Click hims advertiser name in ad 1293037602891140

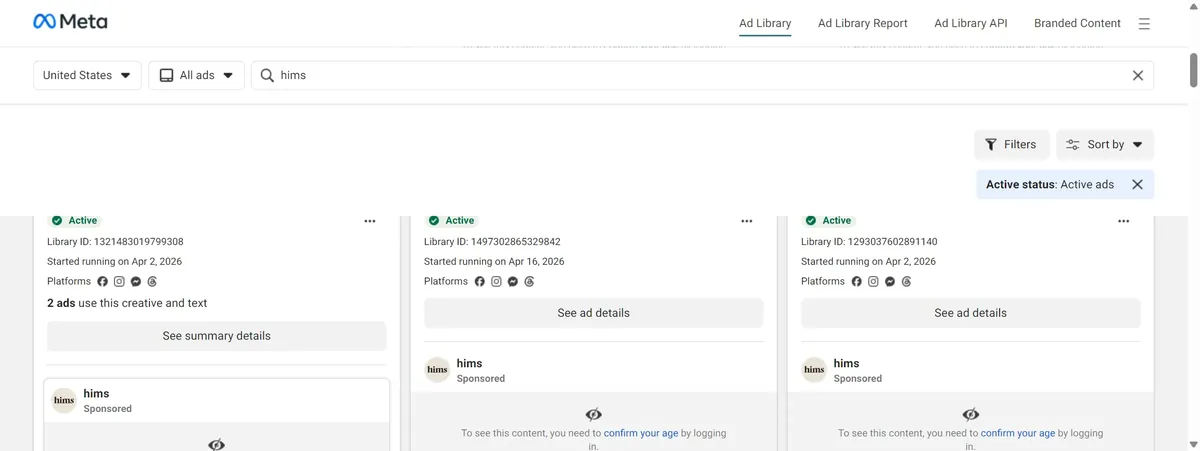tap(847, 364)
